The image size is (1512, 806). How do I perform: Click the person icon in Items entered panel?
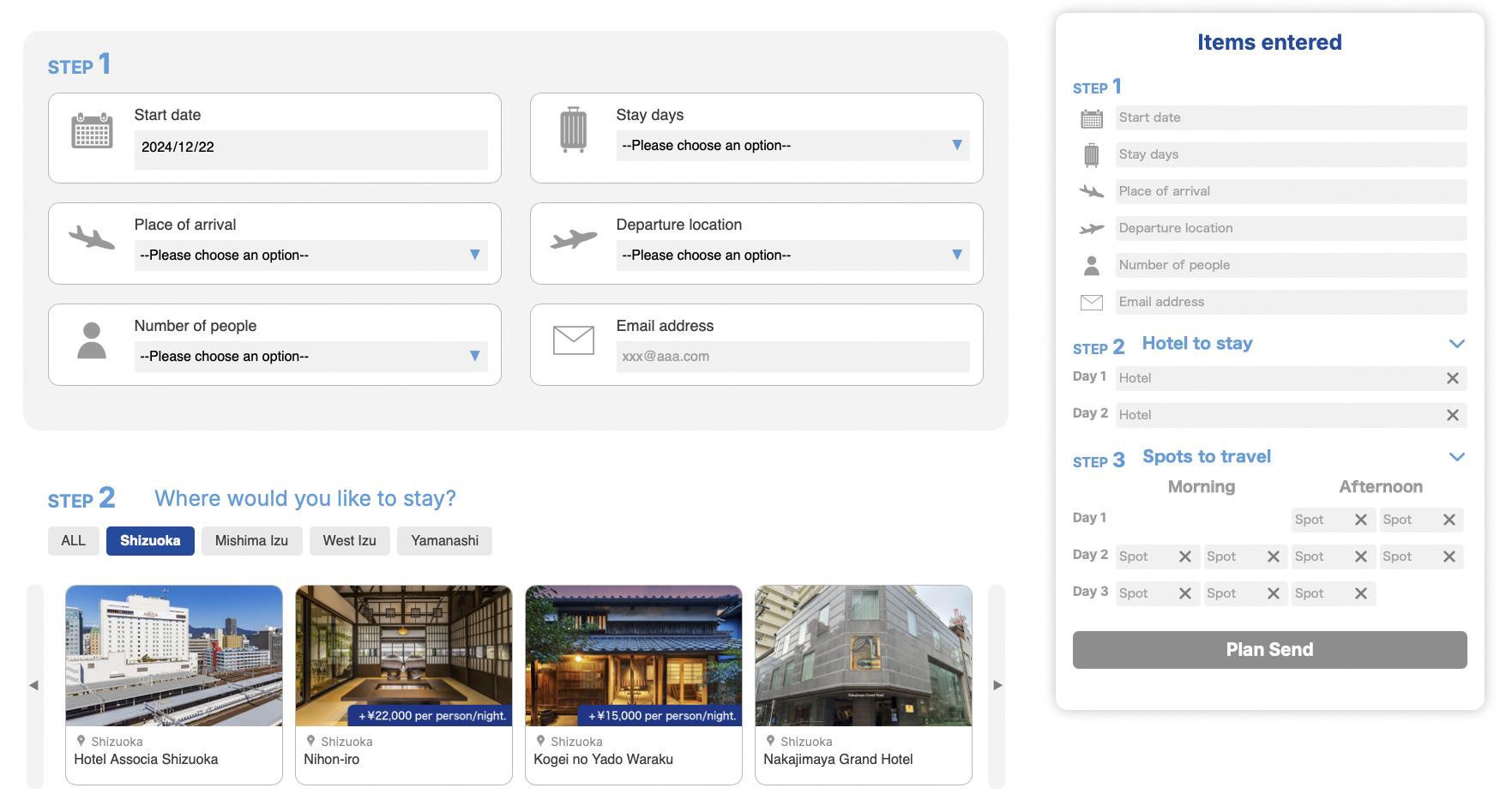point(1092,266)
